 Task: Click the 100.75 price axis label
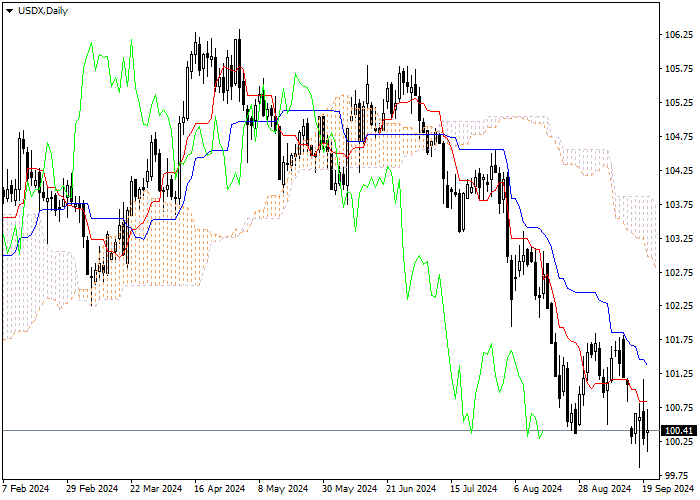tap(679, 408)
